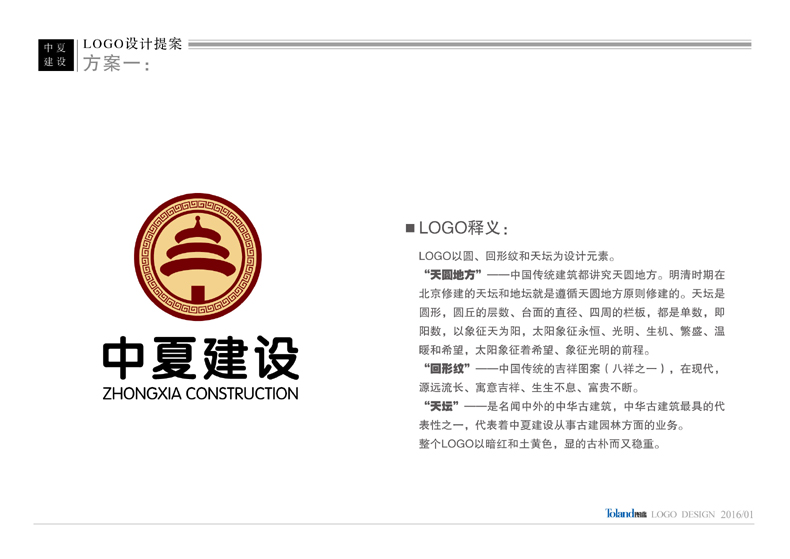The image size is (790, 559).
Task: Click the gray square bullet before LOGO释义
Action: 410,228
